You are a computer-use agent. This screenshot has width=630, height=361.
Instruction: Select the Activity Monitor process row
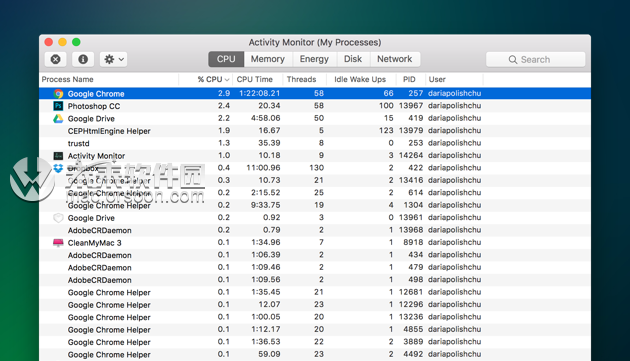pyautogui.click(x=315, y=156)
